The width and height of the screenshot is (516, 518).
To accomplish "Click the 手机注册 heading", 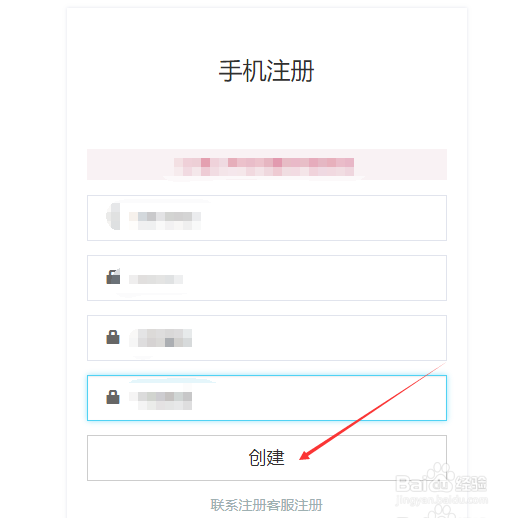I will click(266, 71).
